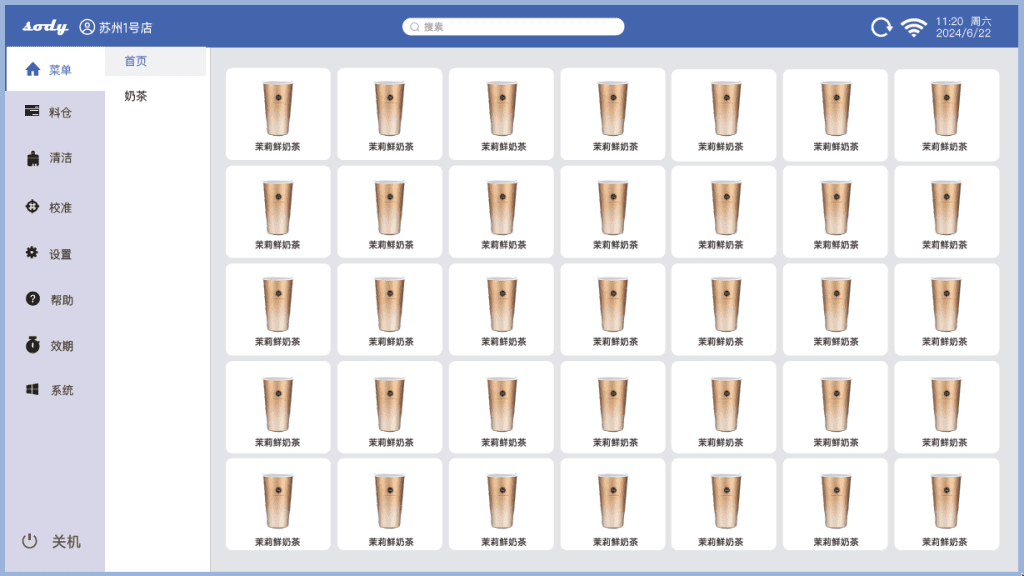Open the 菜单 home icon in sidebar
This screenshot has height=576, width=1024.
33,70
